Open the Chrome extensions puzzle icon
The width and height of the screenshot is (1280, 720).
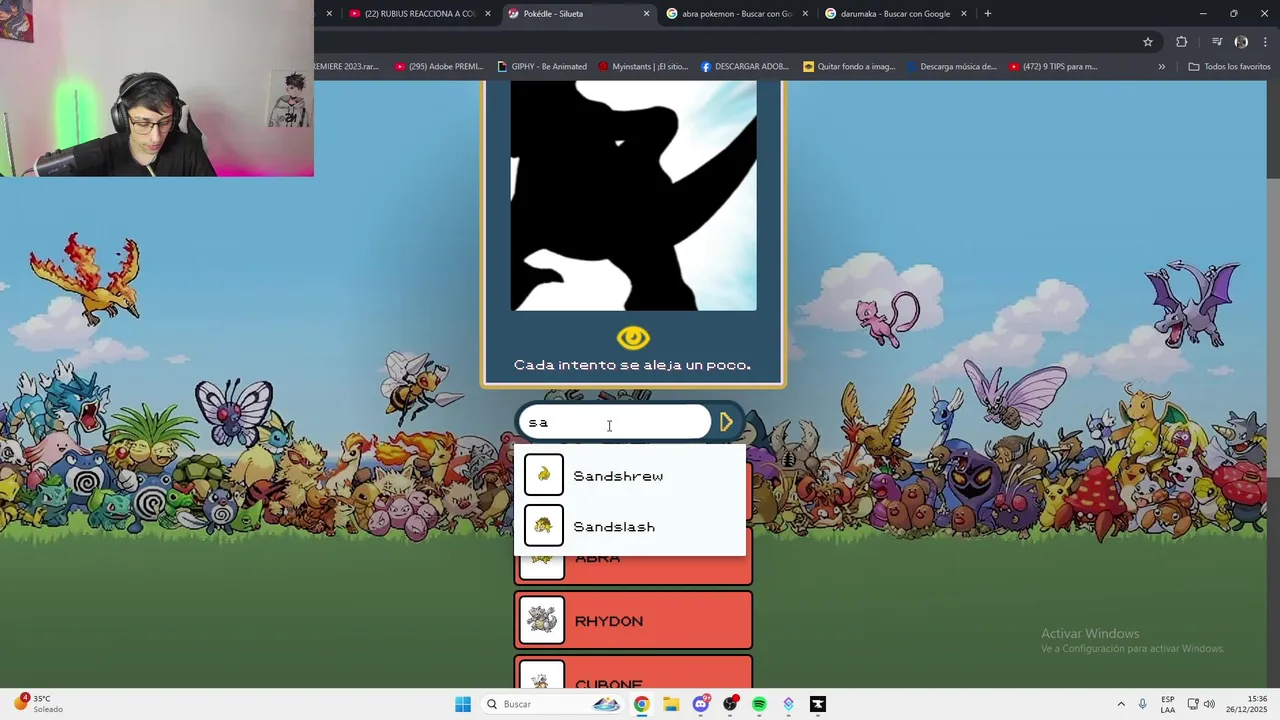(1182, 42)
